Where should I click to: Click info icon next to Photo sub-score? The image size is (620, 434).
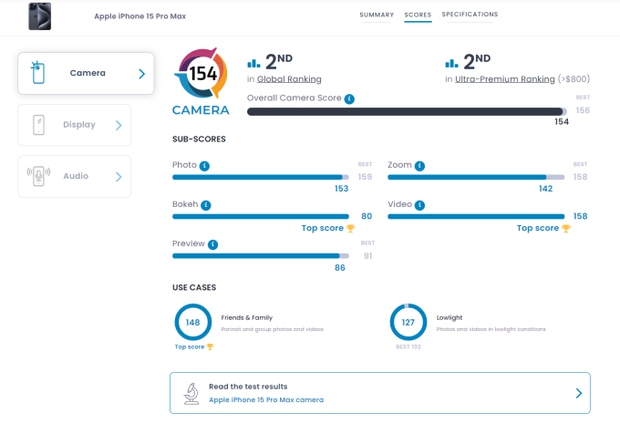click(x=204, y=166)
